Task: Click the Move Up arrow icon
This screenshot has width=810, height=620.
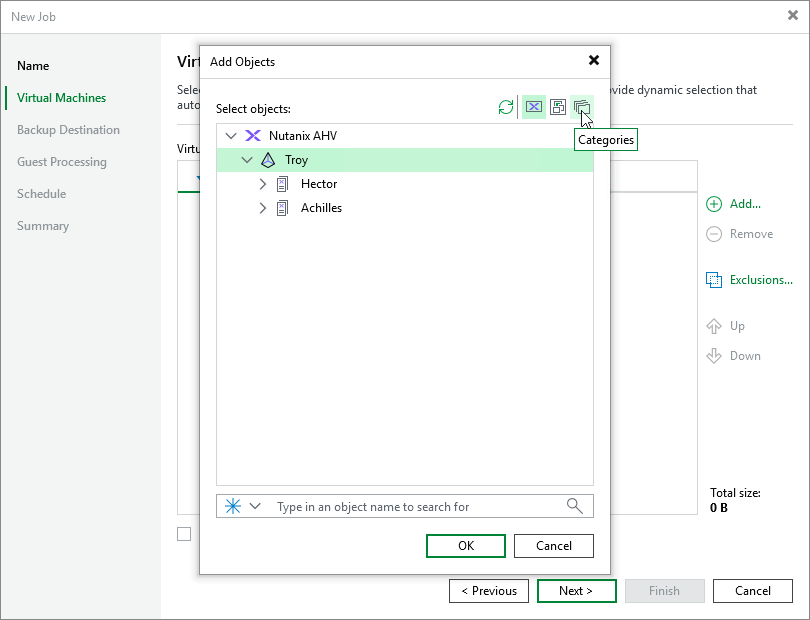Action: point(714,326)
